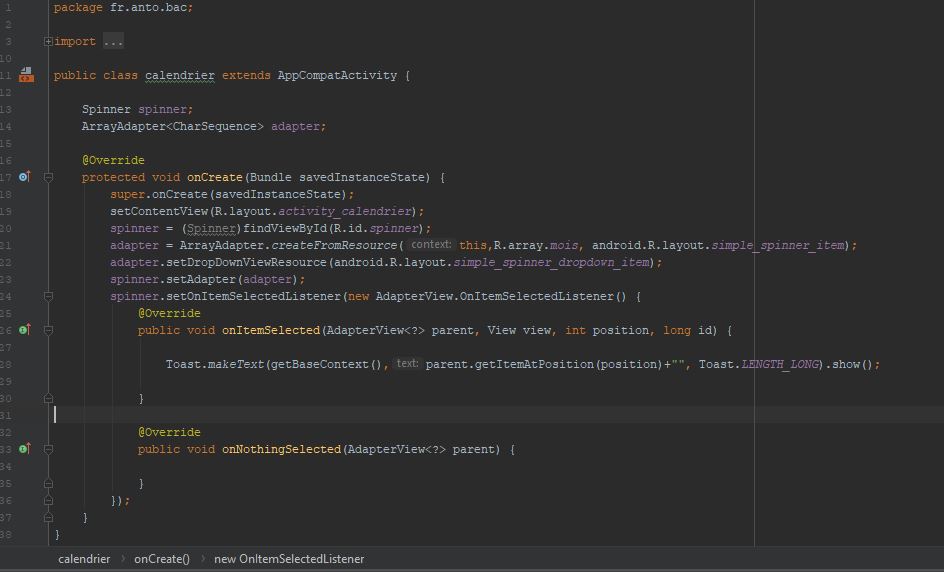Click createFromResource method call

[334, 245]
